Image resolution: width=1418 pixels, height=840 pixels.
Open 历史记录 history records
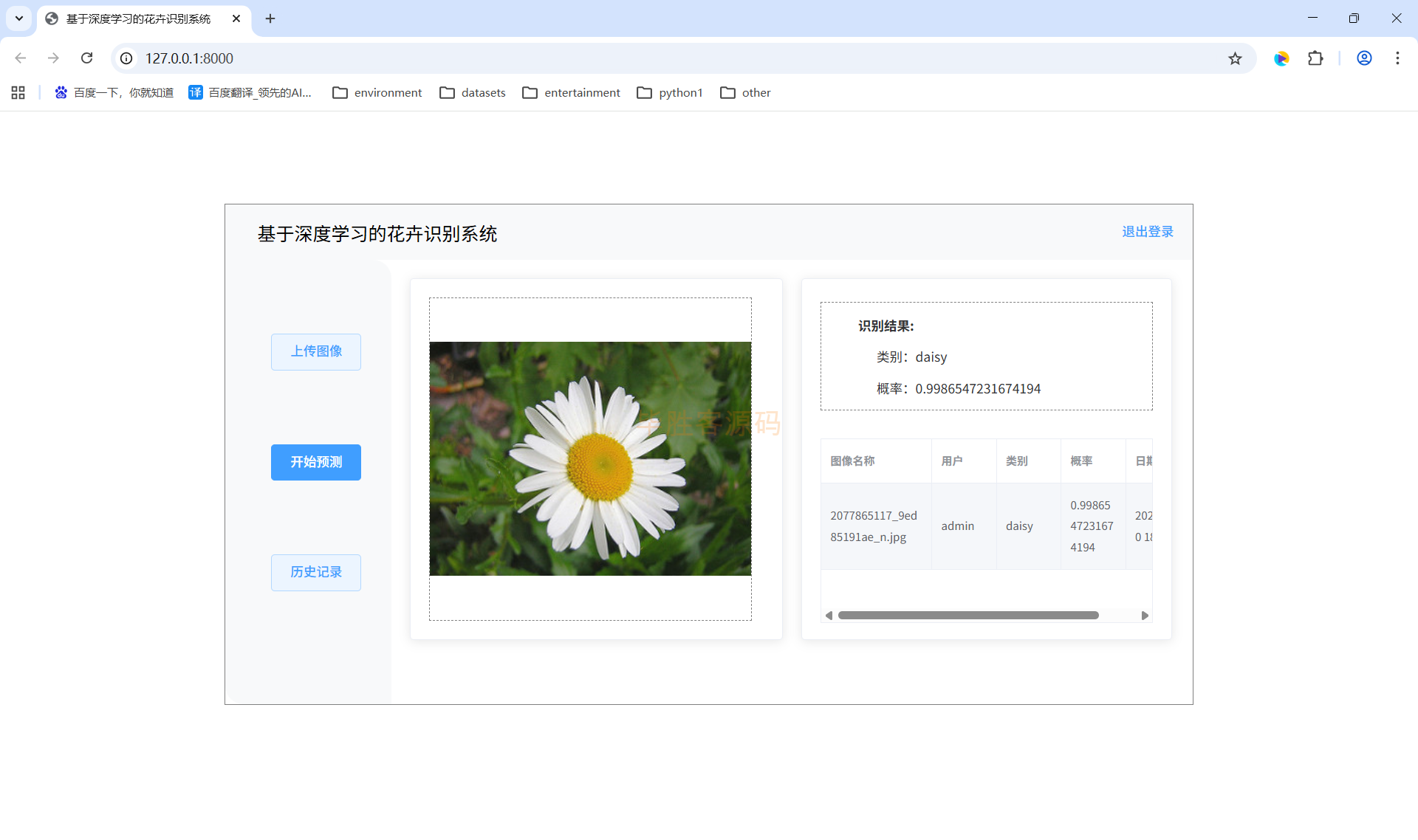tap(316, 572)
